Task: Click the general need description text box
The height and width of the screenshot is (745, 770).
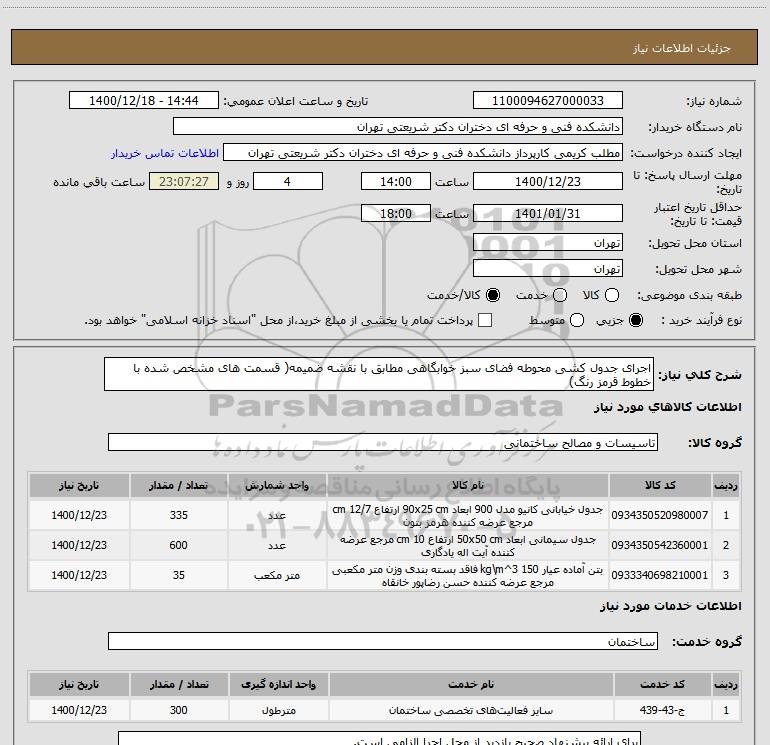Action: pyautogui.click(x=379, y=374)
